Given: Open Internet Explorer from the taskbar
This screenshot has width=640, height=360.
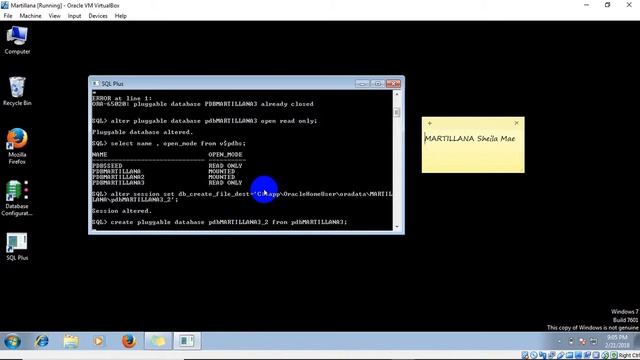Looking at the screenshot, I should (42, 341).
